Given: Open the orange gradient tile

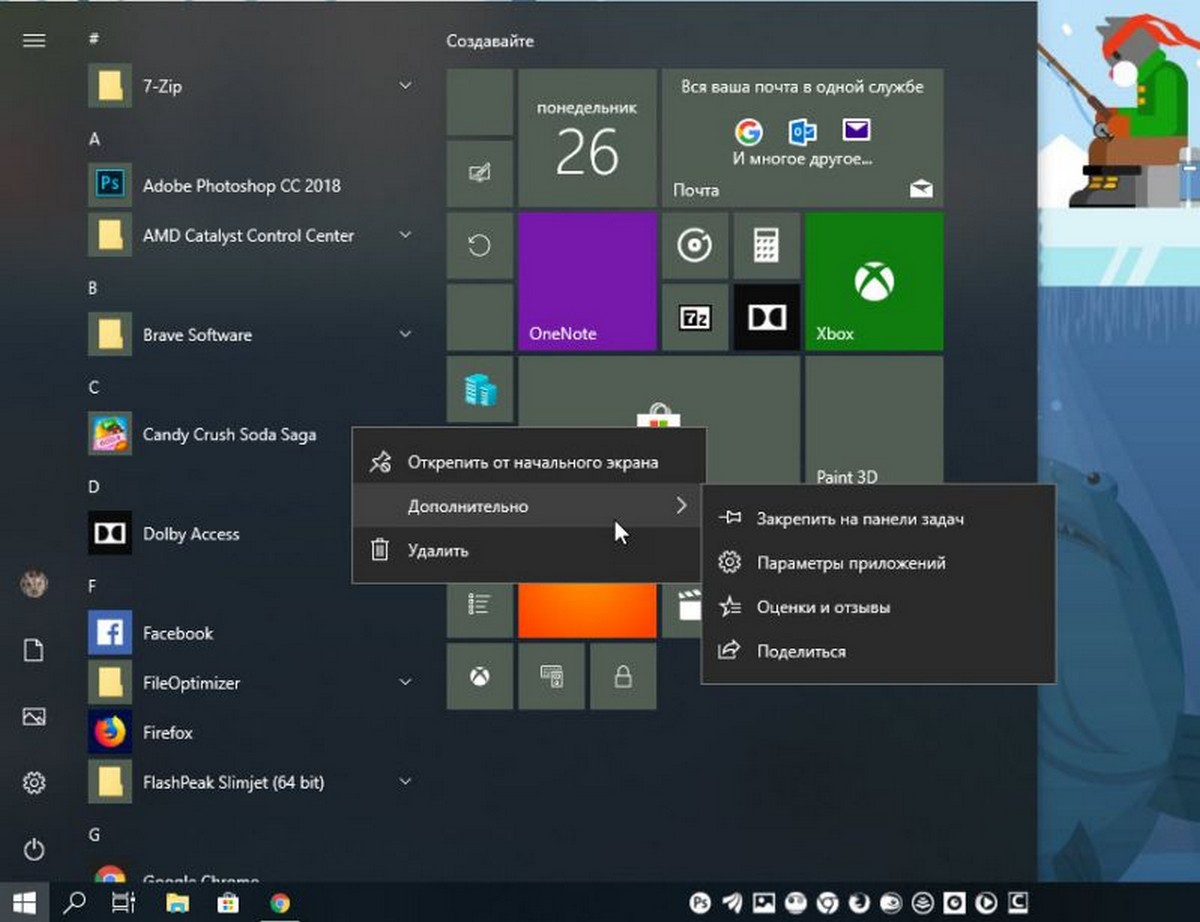Looking at the screenshot, I should pos(587,611).
